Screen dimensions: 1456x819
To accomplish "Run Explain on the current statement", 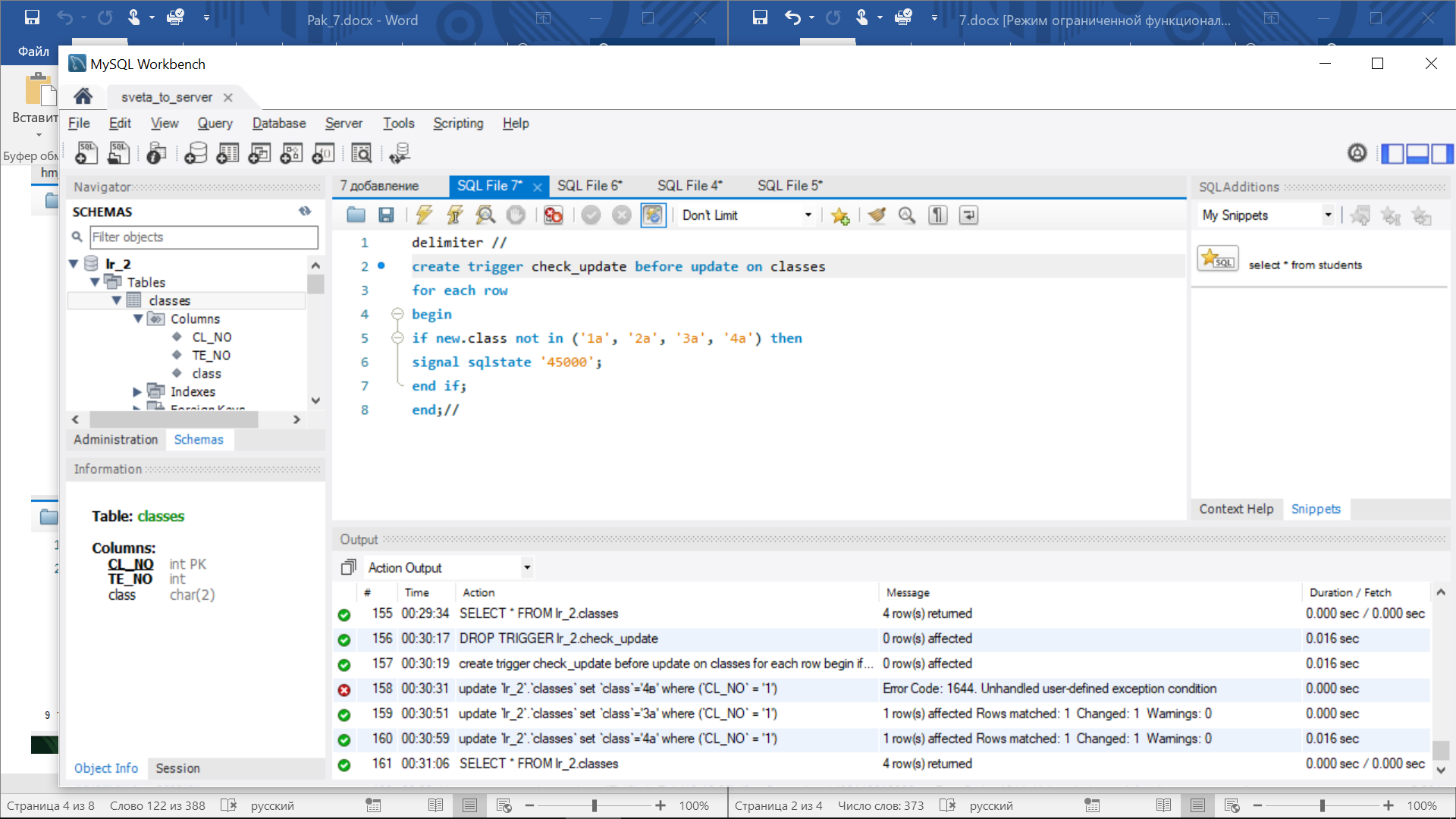I will (x=485, y=215).
